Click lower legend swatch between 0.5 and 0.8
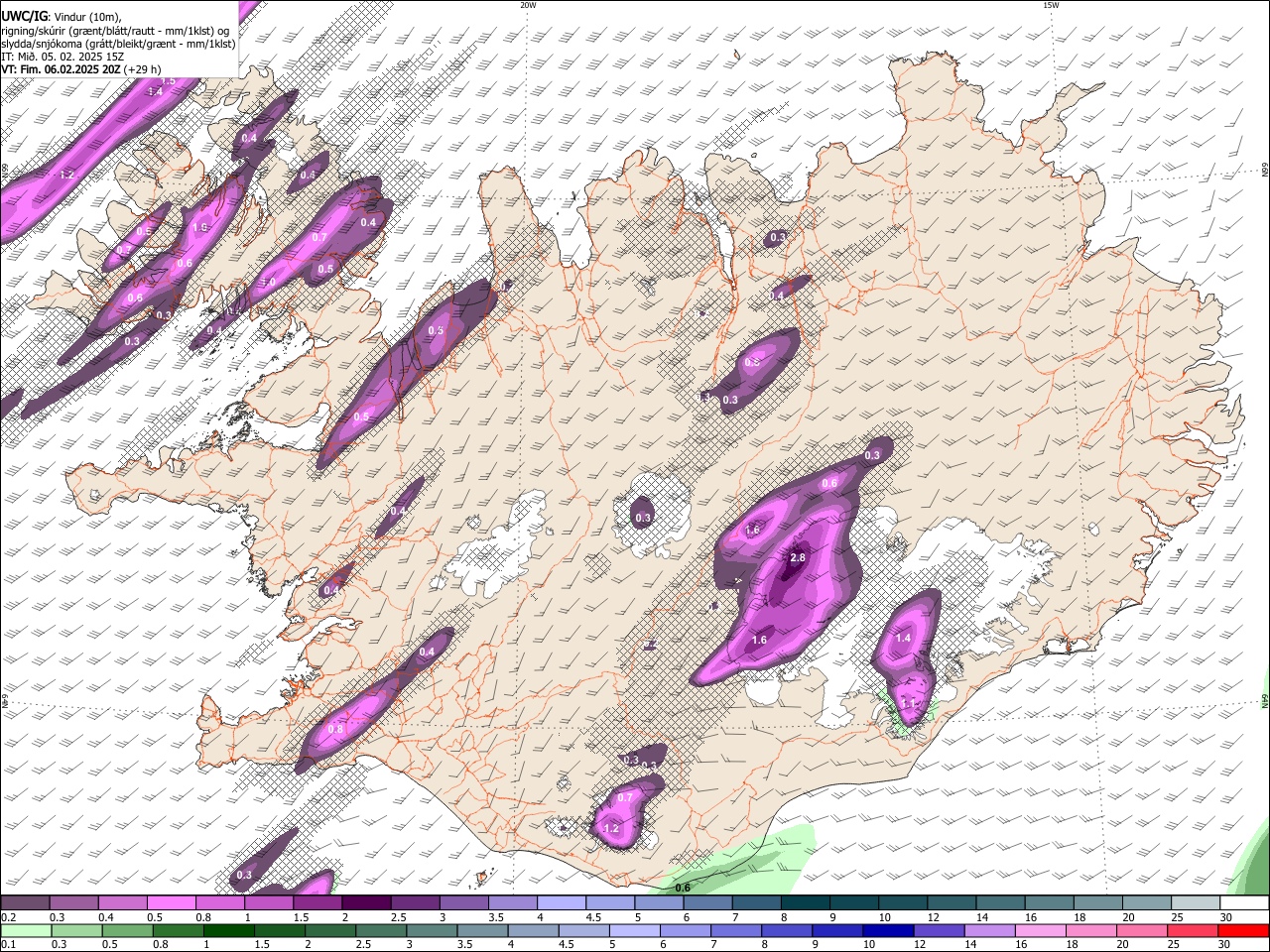Image resolution: width=1270 pixels, height=952 pixels. click(x=127, y=931)
